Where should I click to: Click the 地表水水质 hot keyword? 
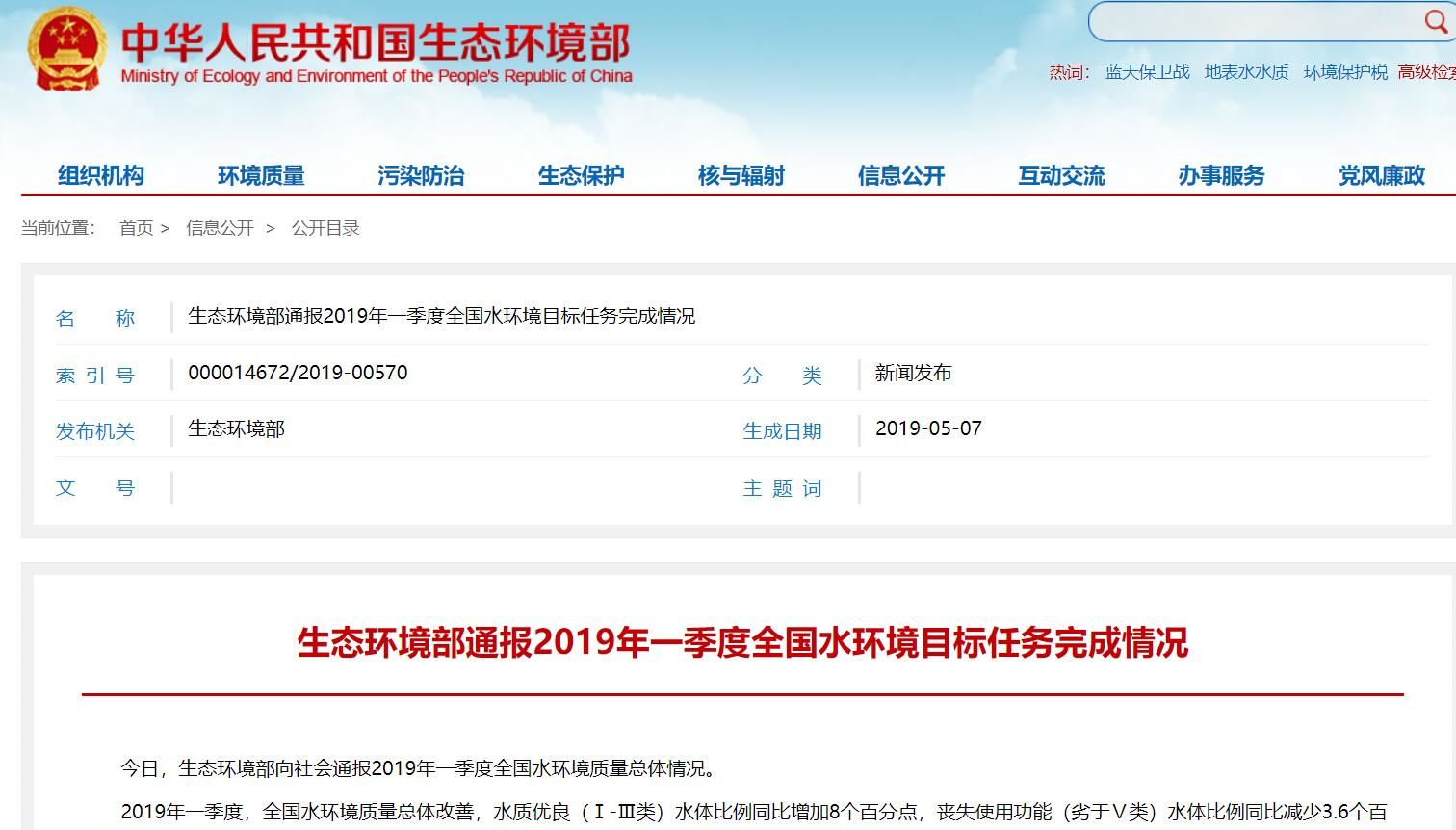pyautogui.click(x=1246, y=72)
